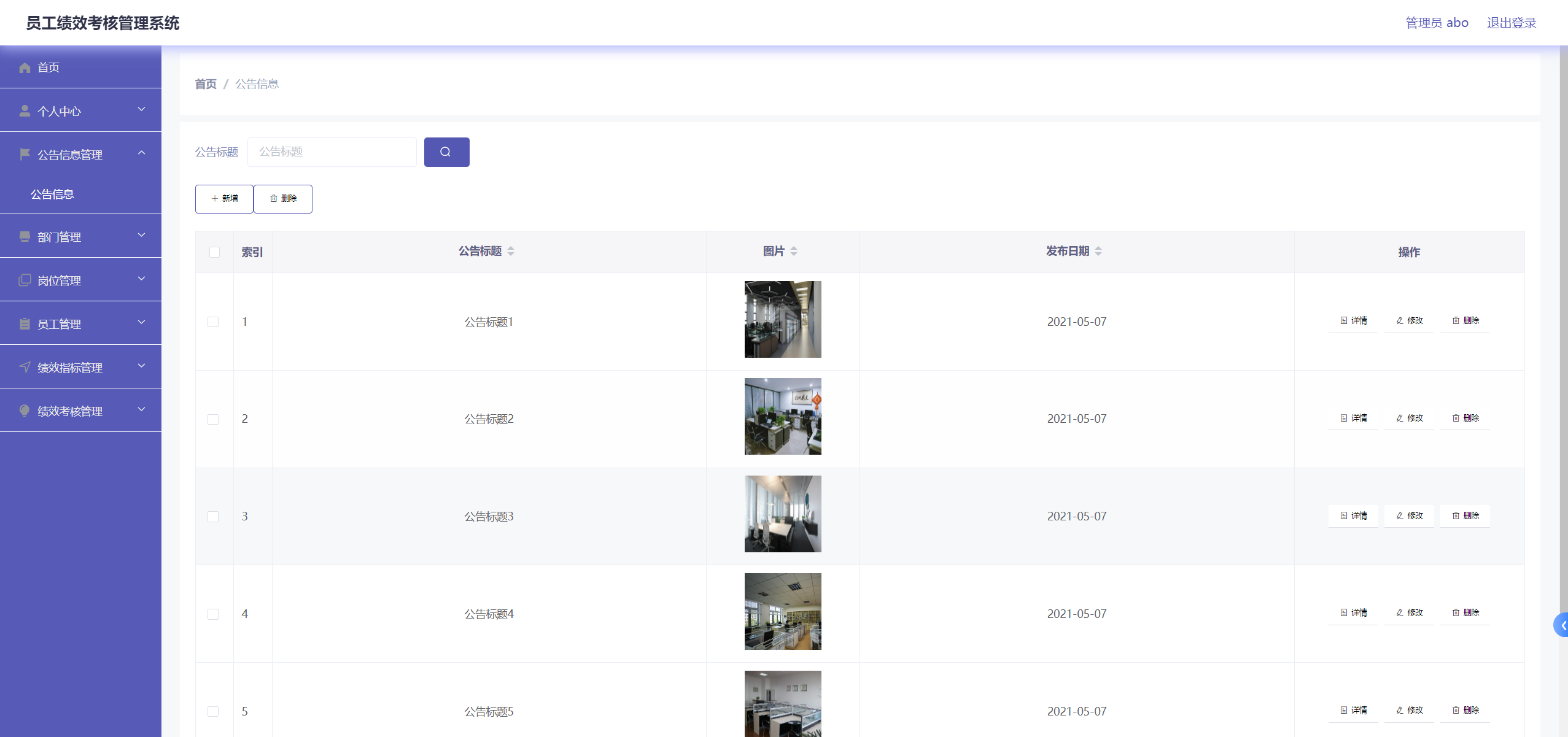Select the 部门管理 department icon
The width and height of the screenshot is (1568, 737).
click(x=25, y=236)
